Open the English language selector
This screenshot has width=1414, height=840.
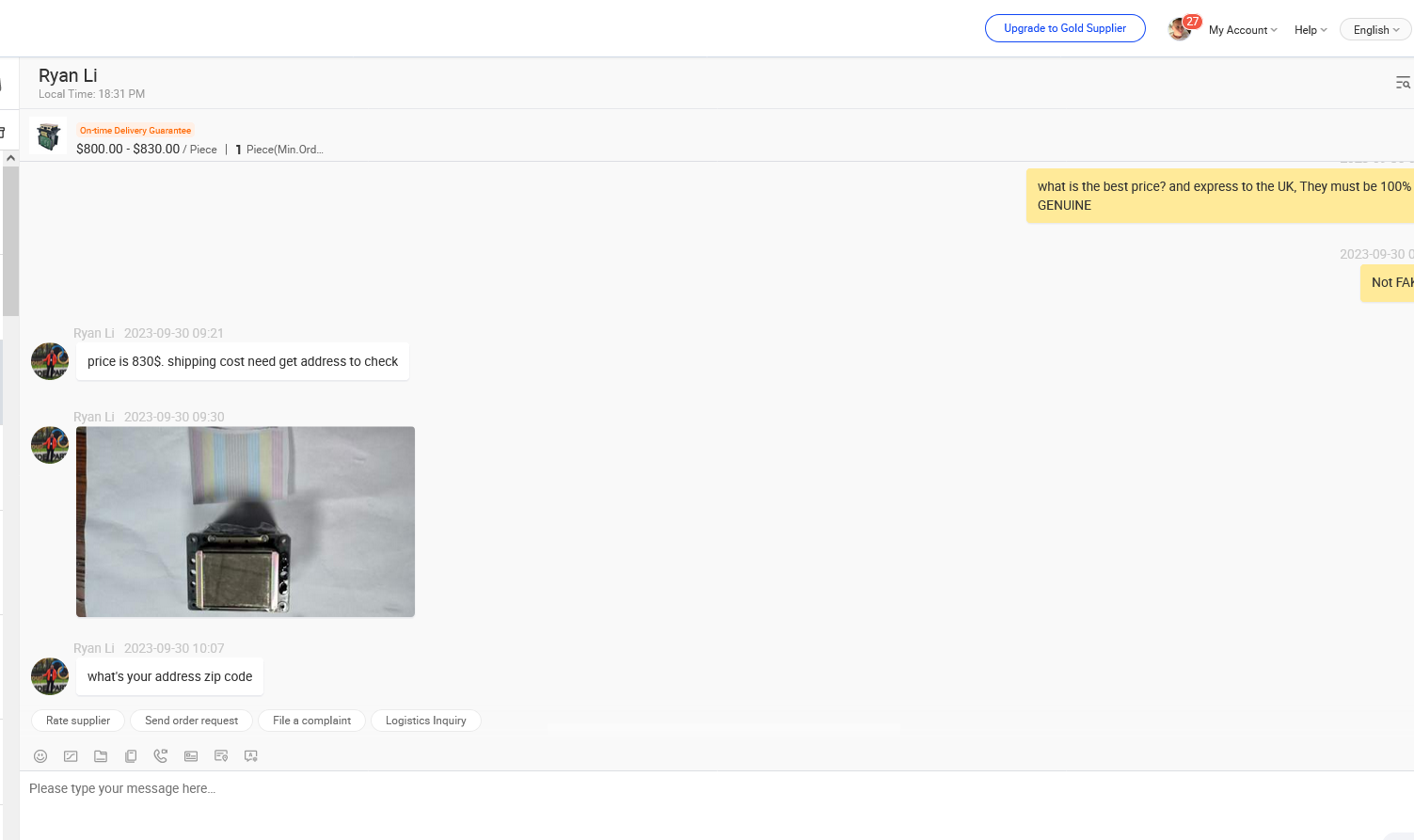1375,30
